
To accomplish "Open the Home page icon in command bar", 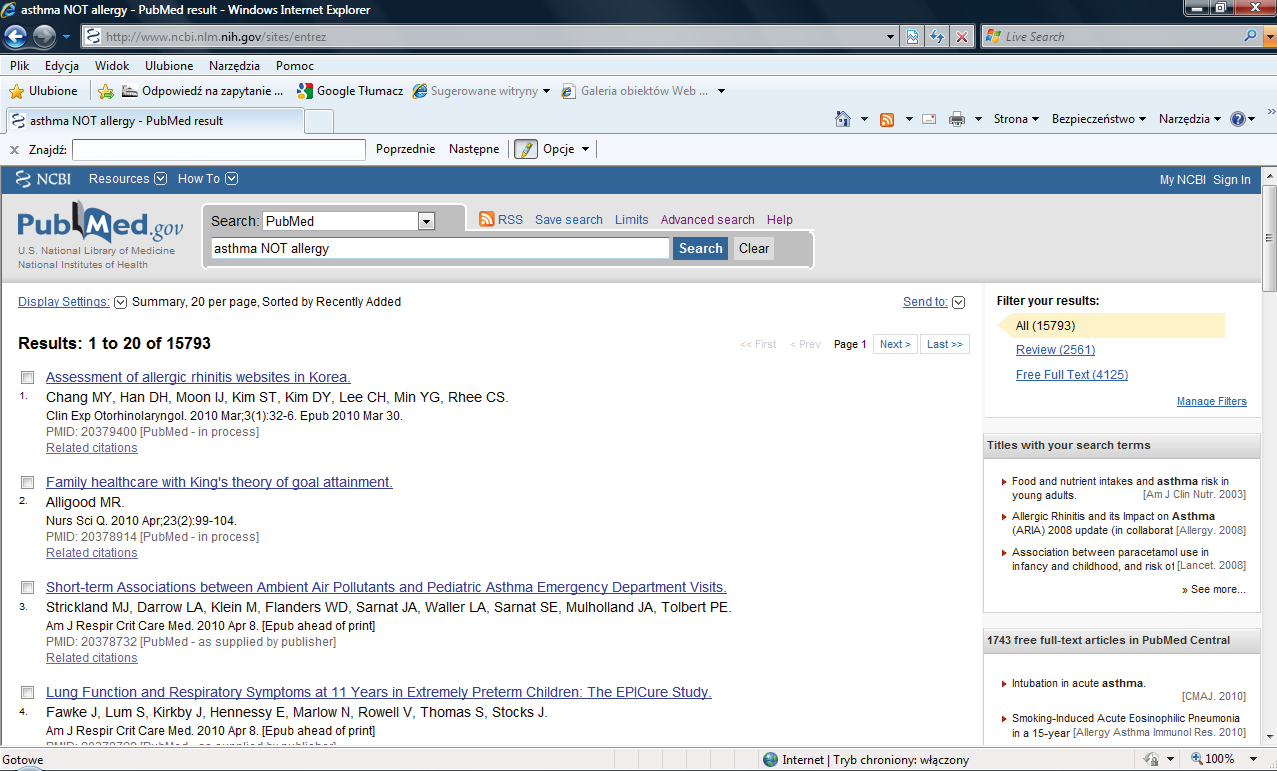I will click(844, 119).
